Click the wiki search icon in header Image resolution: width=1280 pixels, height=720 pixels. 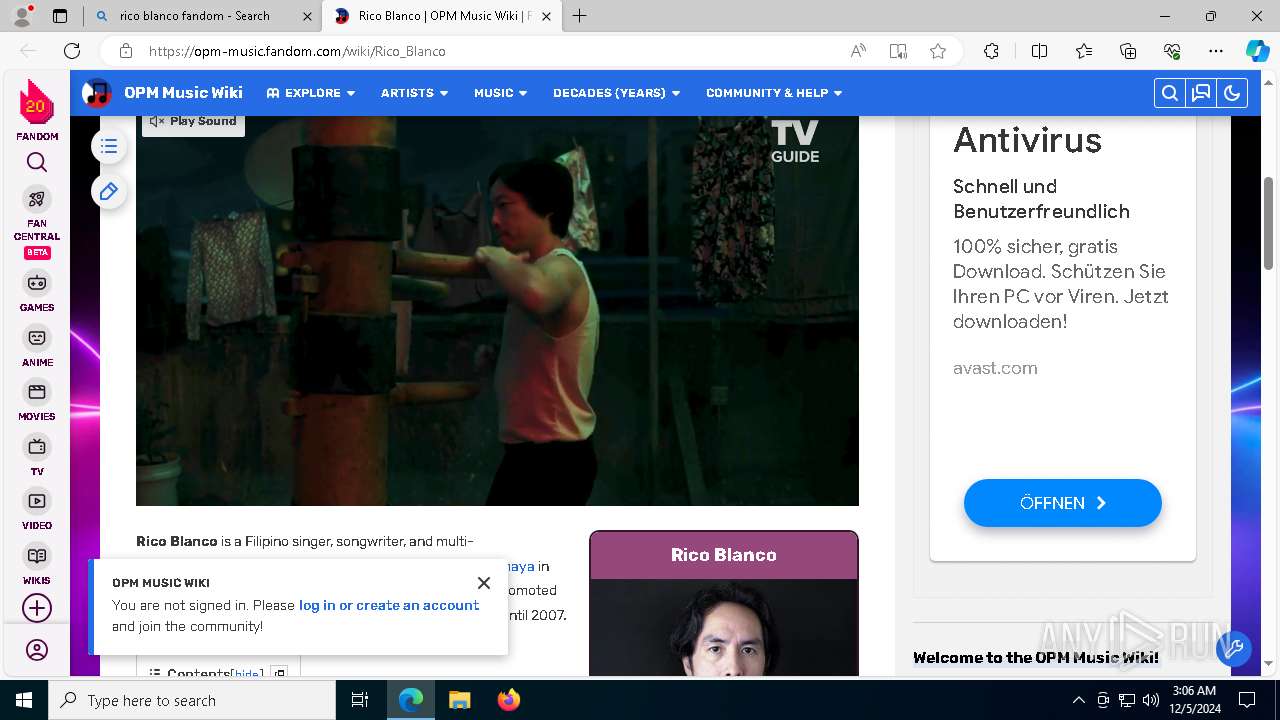(x=1169, y=93)
